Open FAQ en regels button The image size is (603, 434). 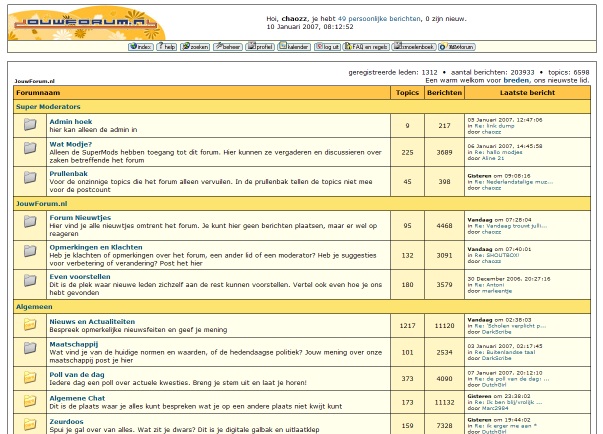(365, 47)
